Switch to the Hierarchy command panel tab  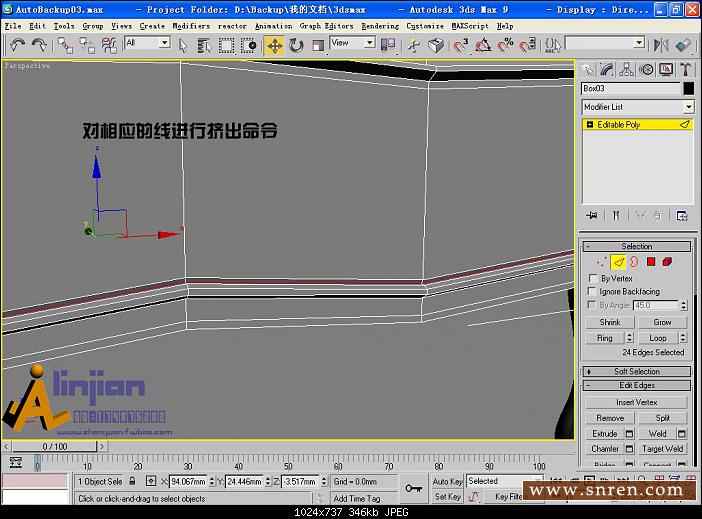coord(626,70)
